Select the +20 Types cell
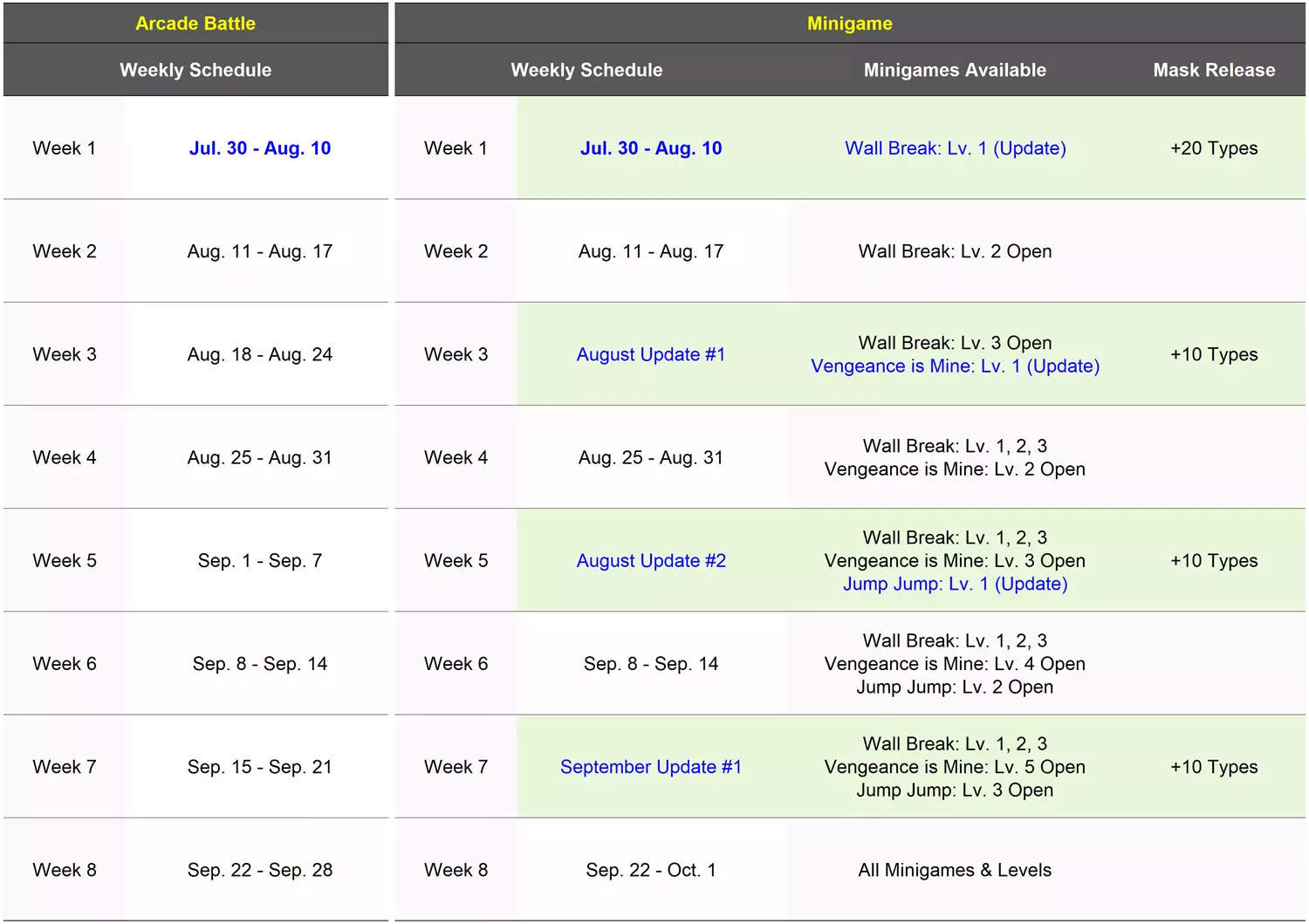 [1213, 148]
